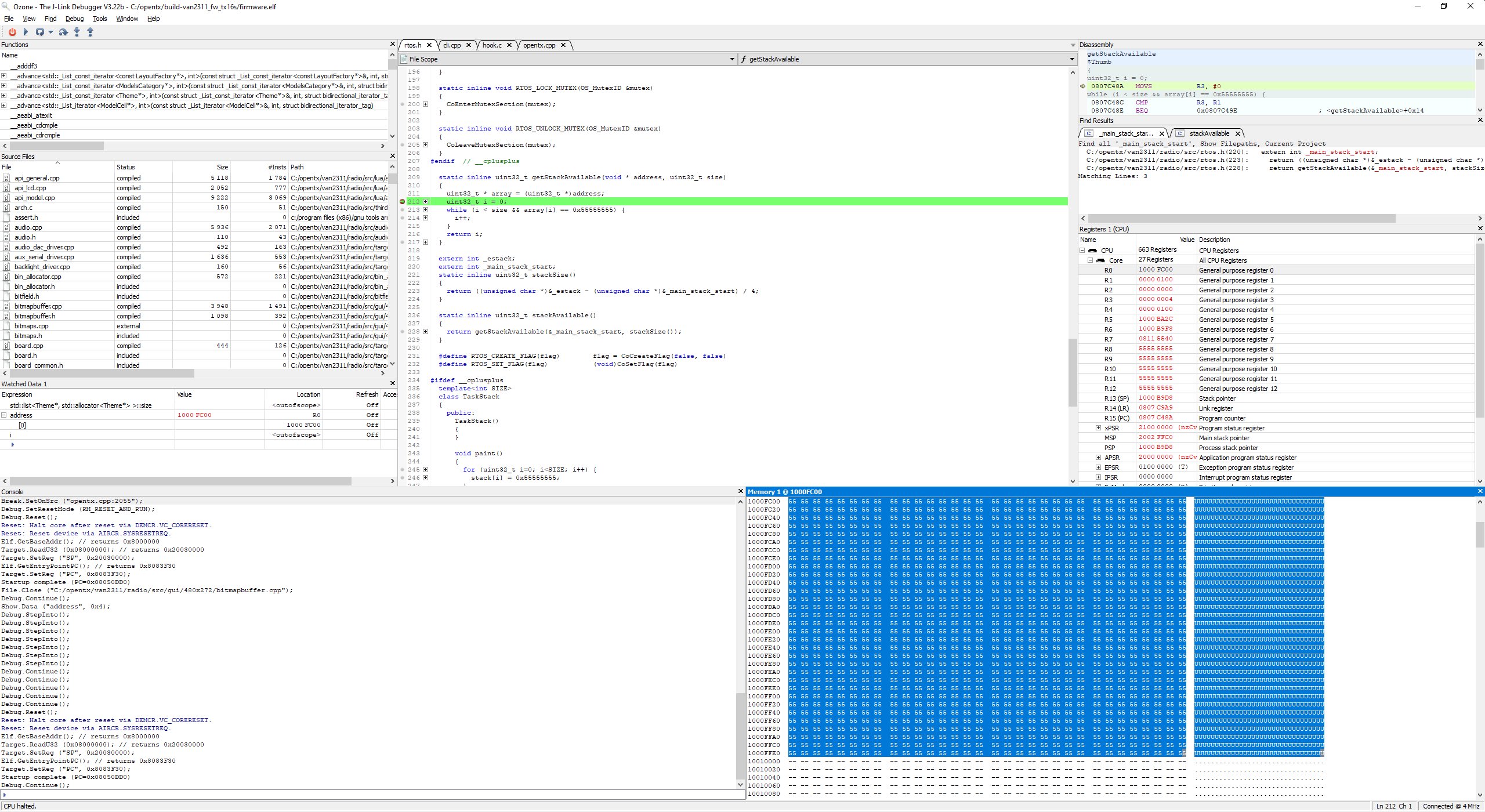Image resolution: width=1485 pixels, height=812 pixels.
Task: Click the Reset target icon
Action: [39, 32]
